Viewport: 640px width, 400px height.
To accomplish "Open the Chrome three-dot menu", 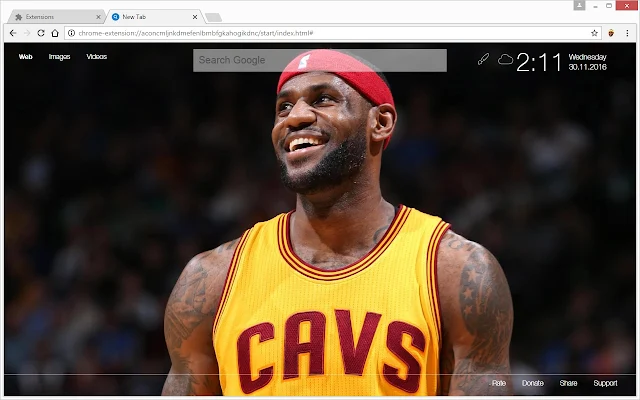I will point(627,33).
